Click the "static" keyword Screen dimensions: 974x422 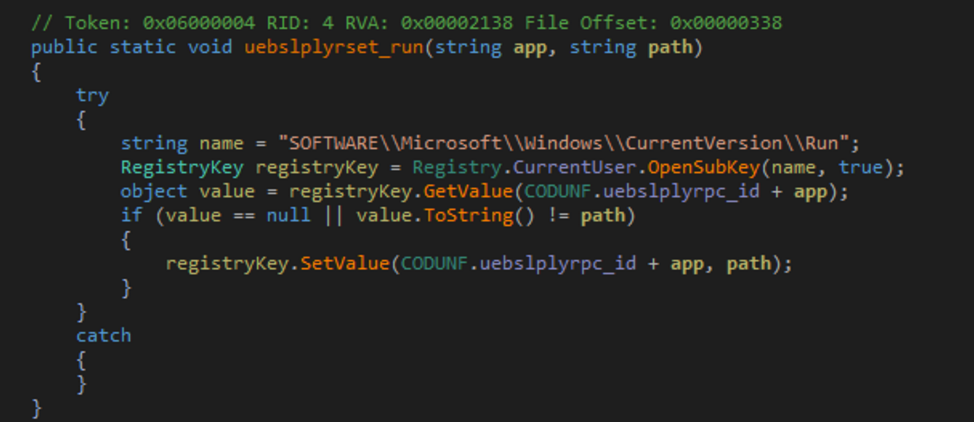(143, 48)
